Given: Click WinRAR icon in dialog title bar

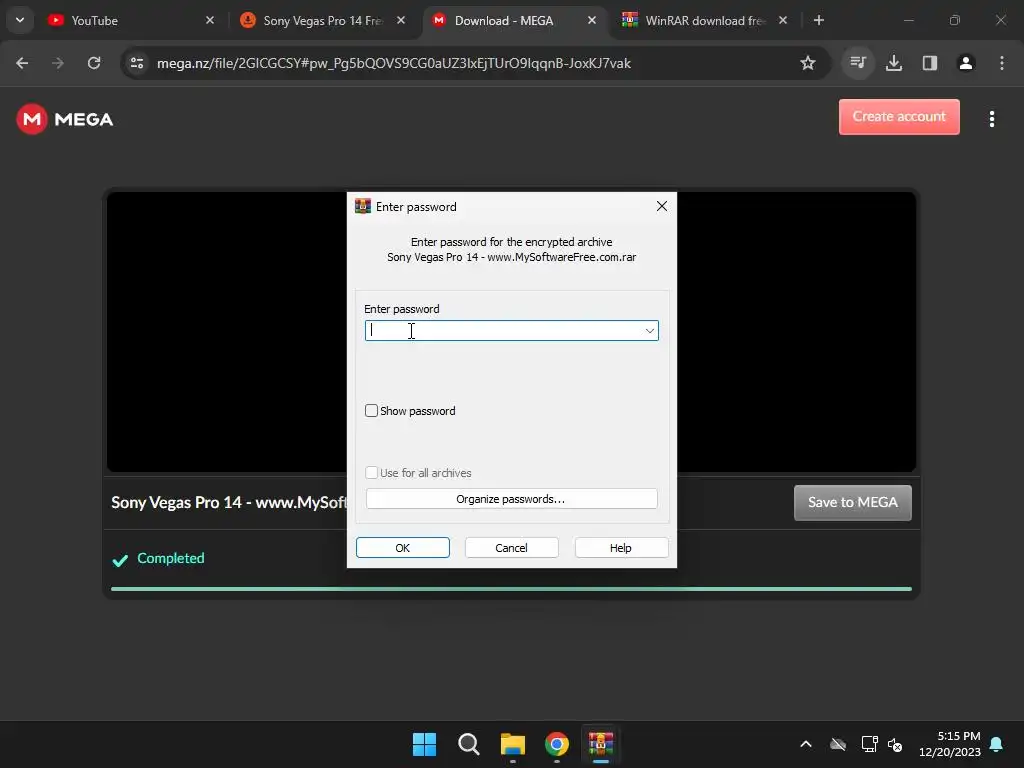Looking at the screenshot, I should point(362,206).
